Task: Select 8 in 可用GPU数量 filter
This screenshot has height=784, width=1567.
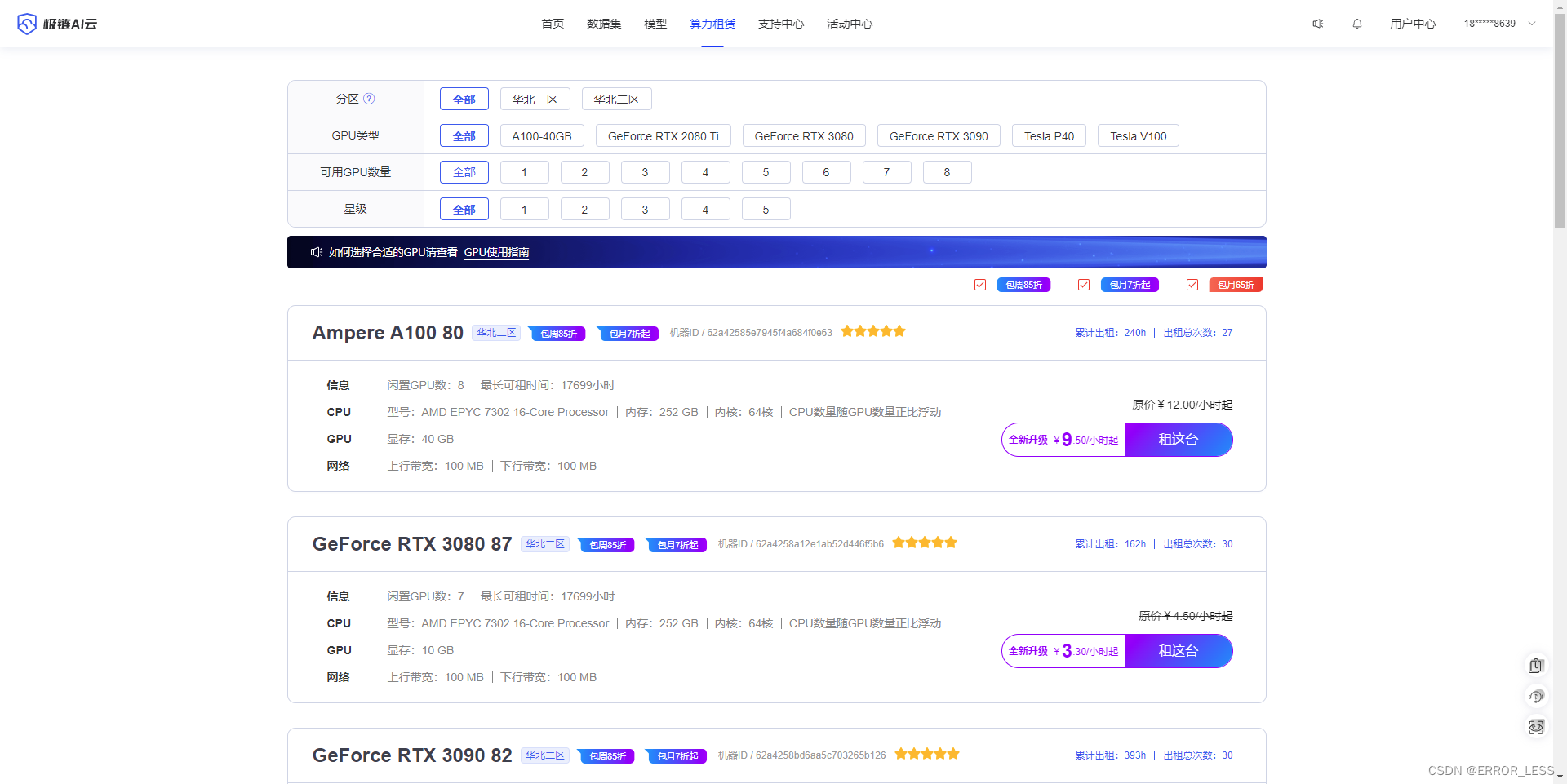Action: coord(948,172)
